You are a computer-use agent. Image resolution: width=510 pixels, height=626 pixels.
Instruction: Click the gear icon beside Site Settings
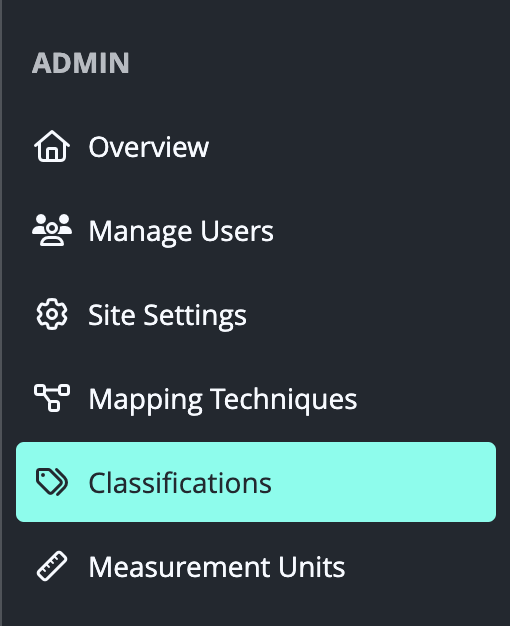(52, 314)
